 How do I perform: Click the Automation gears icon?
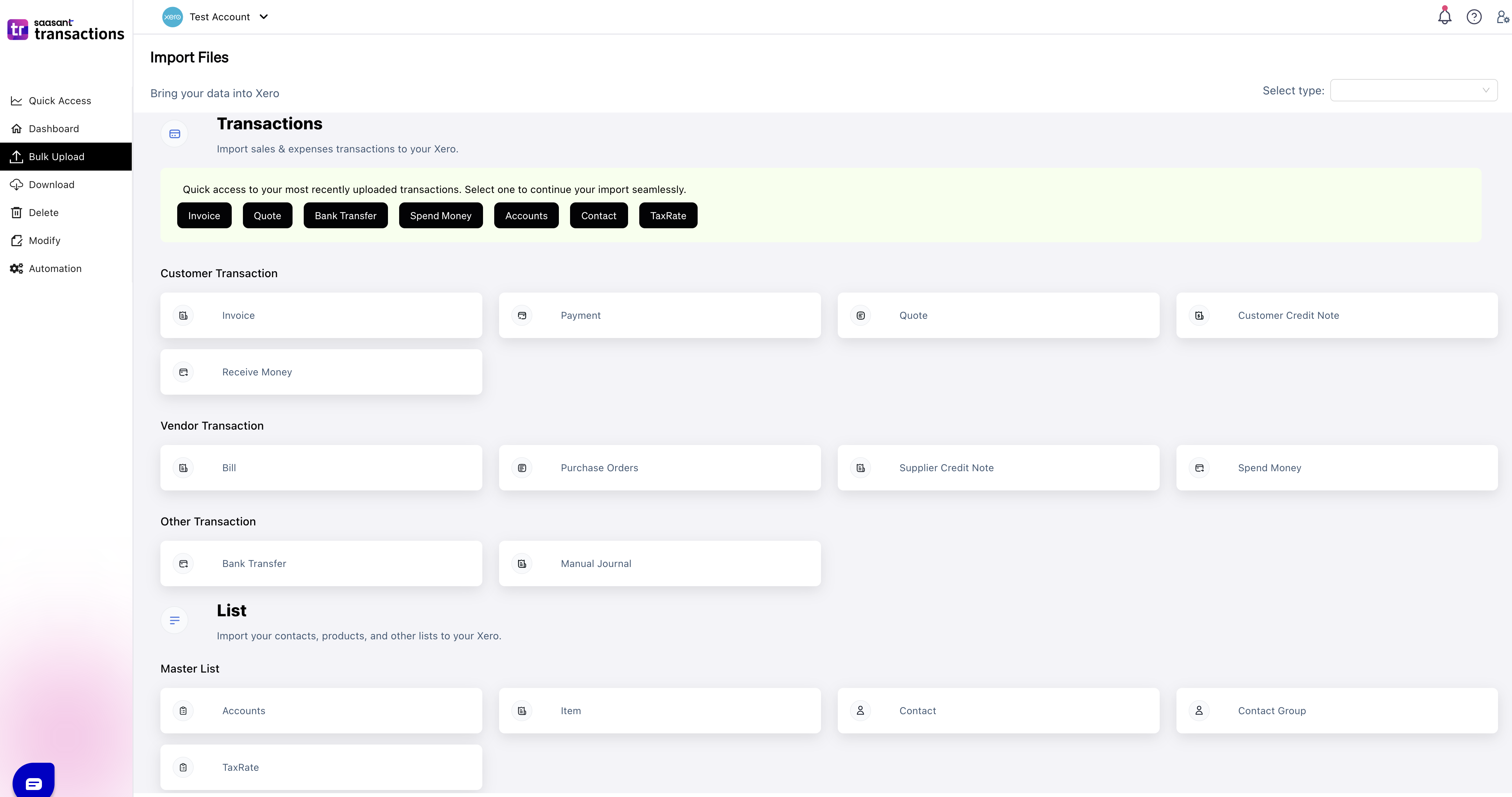[16, 268]
